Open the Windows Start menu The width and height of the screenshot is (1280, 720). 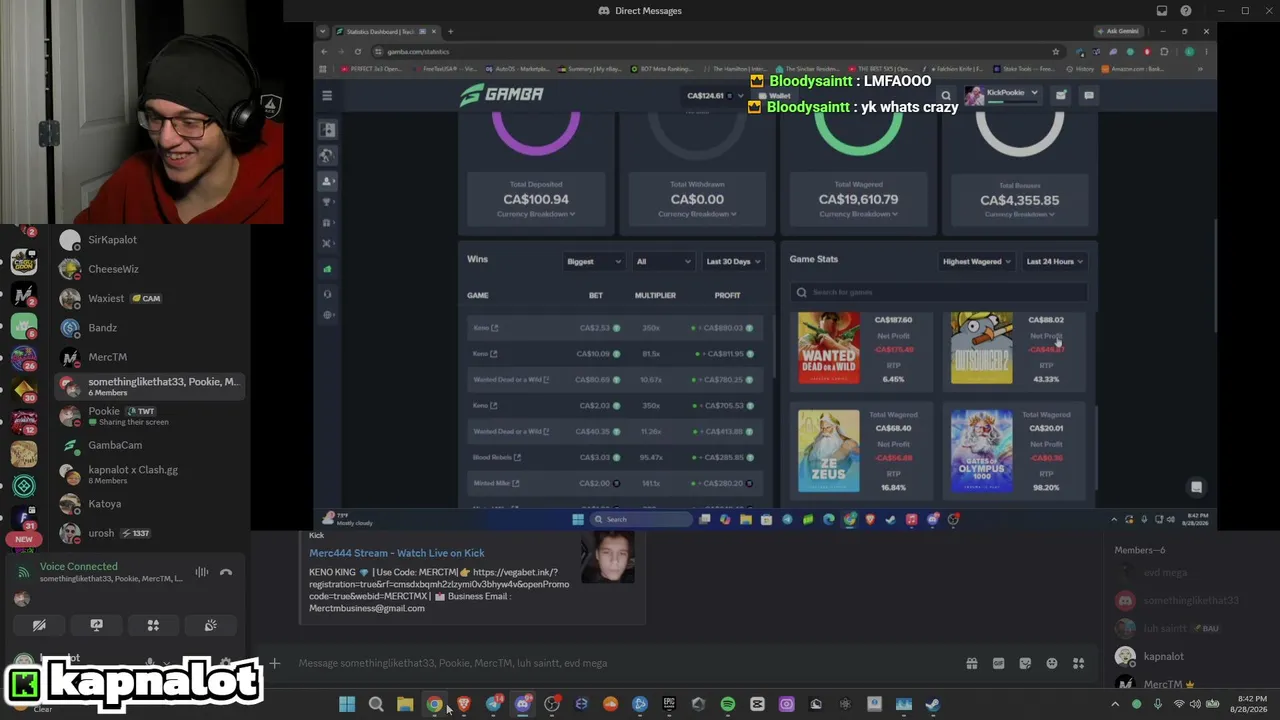click(x=346, y=704)
